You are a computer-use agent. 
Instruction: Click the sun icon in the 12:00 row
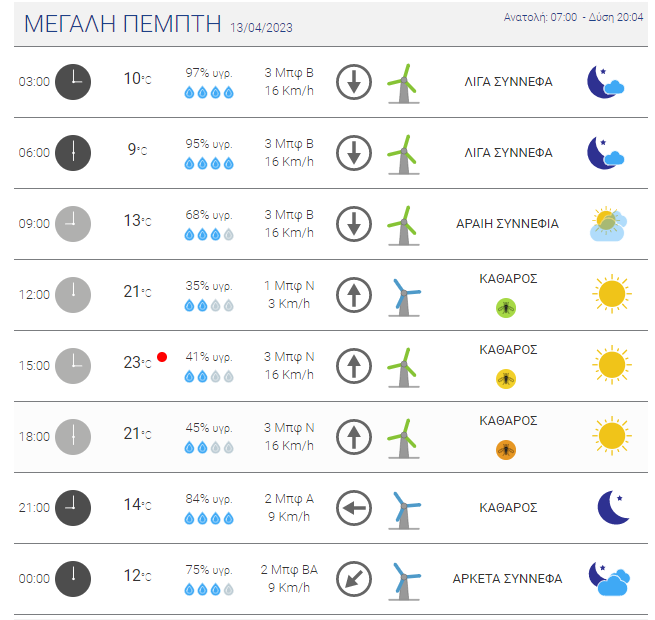pos(612,294)
